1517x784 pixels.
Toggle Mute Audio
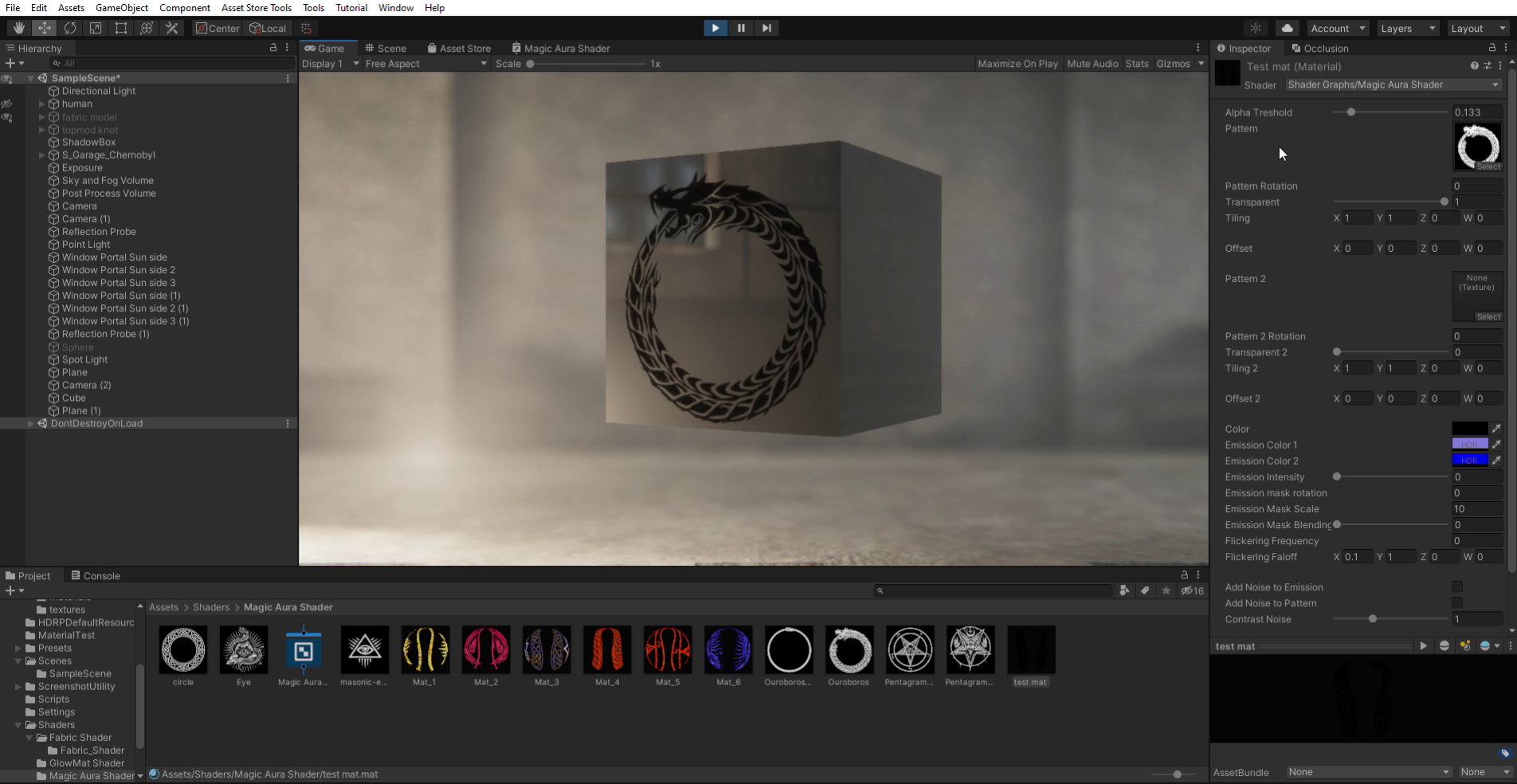click(x=1092, y=64)
